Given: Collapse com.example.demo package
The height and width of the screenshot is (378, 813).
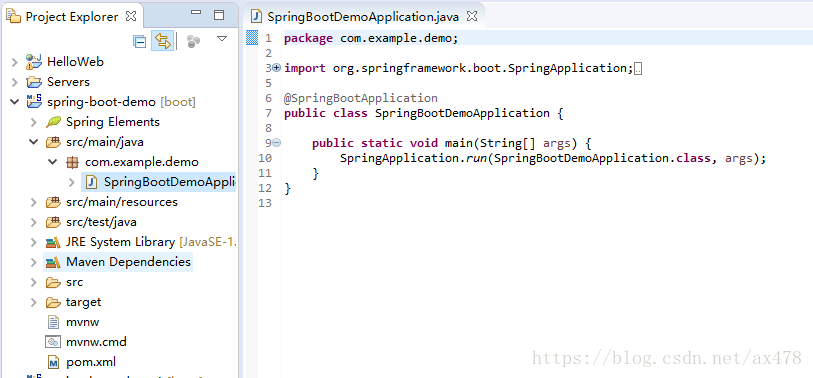Looking at the screenshot, I should point(53,162).
